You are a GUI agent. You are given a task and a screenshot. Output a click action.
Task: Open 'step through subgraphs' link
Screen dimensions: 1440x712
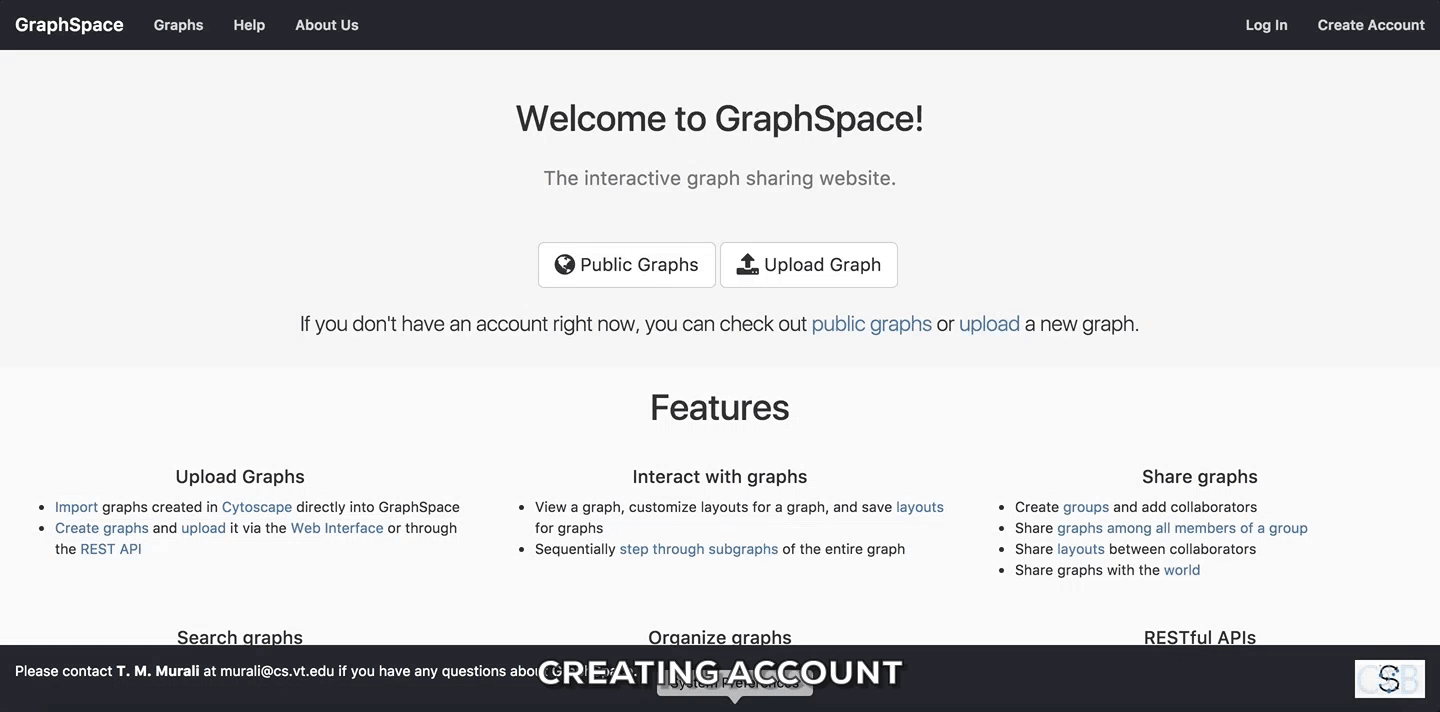[699, 549]
